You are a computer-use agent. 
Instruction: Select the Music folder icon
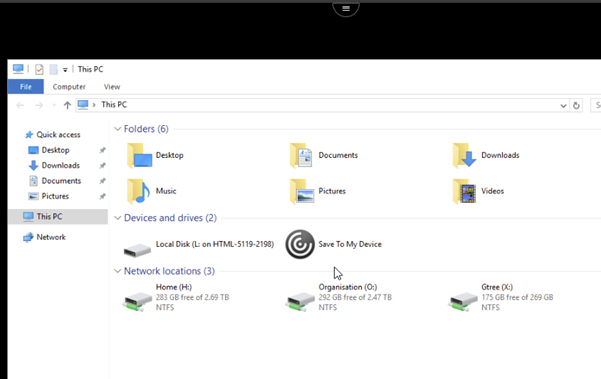coord(138,191)
